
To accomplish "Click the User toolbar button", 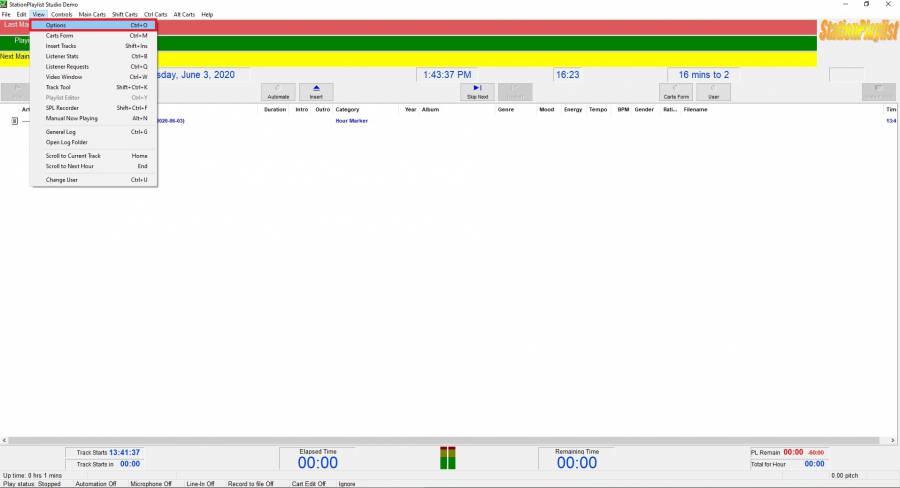I will (713, 91).
